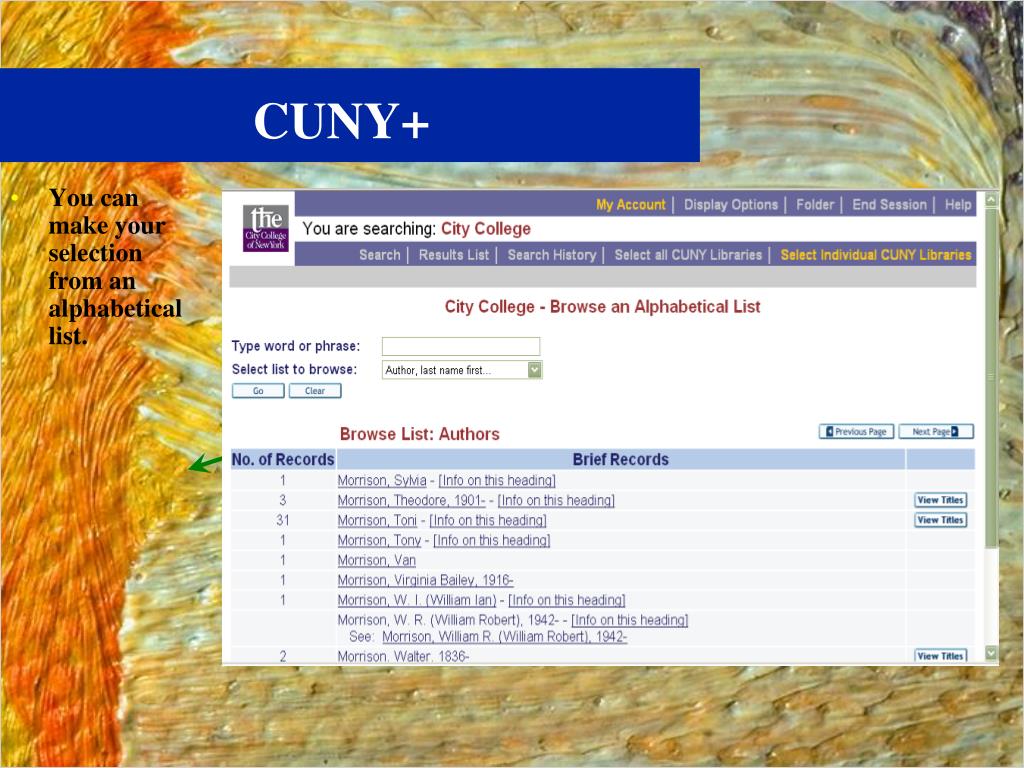Viewport: 1024px width, 768px height.
Task: Click the City College search scope text
Action: (486, 229)
